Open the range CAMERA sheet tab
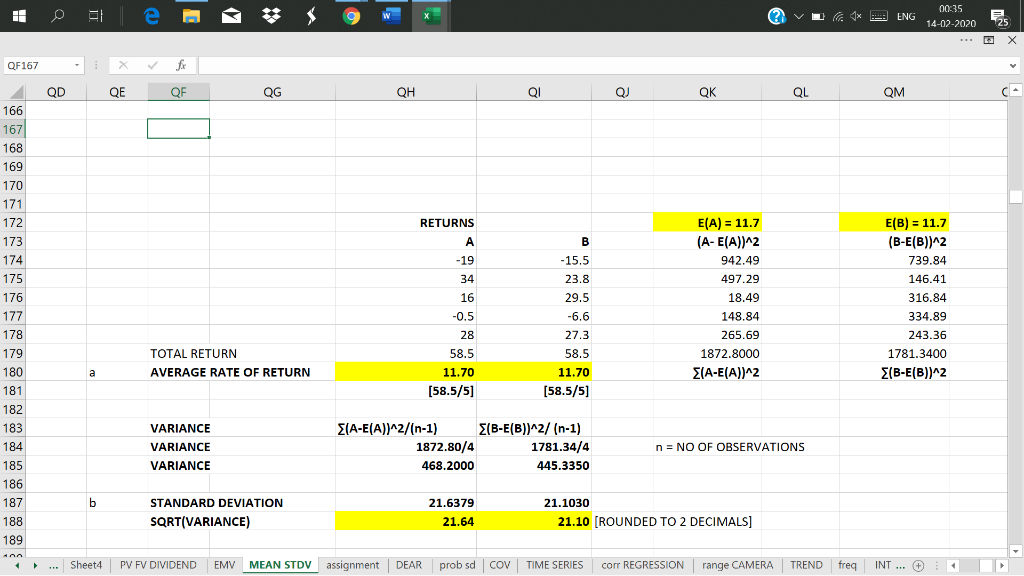1024x576 pixels. click(737, 566)
